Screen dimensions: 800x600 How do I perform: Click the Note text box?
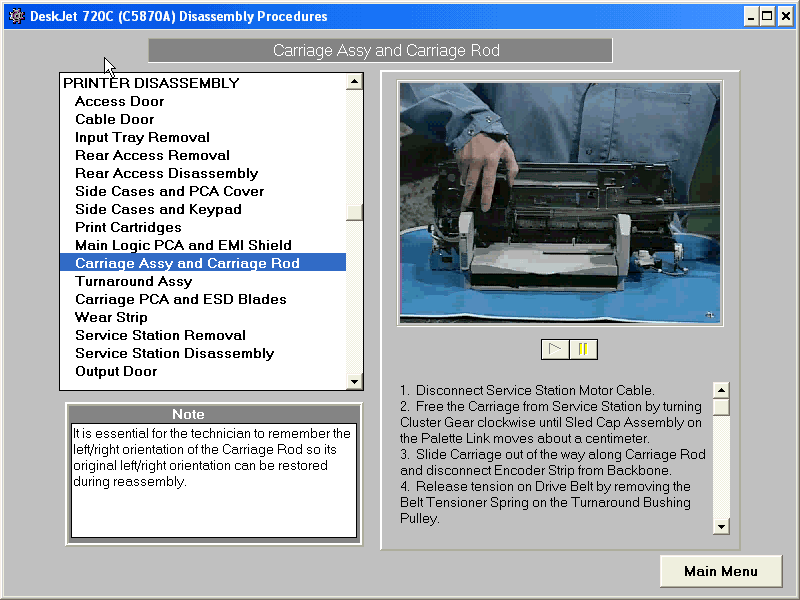[214, 480]
